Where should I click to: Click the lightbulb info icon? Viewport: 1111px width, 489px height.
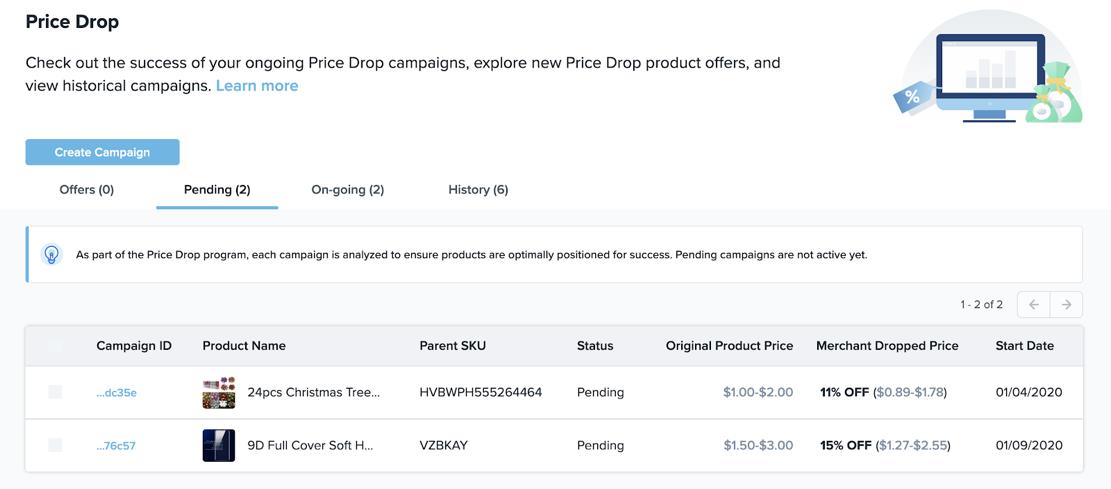tap(51, 254)
